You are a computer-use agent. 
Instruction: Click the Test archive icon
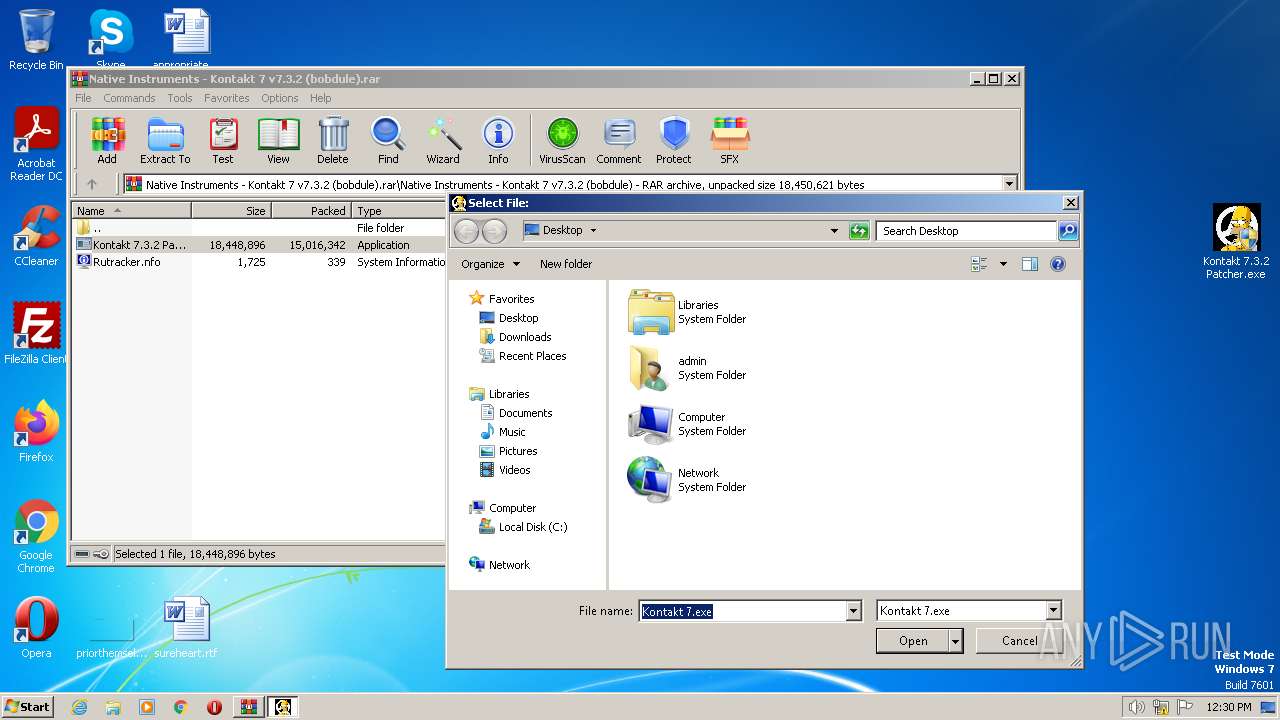223,140
